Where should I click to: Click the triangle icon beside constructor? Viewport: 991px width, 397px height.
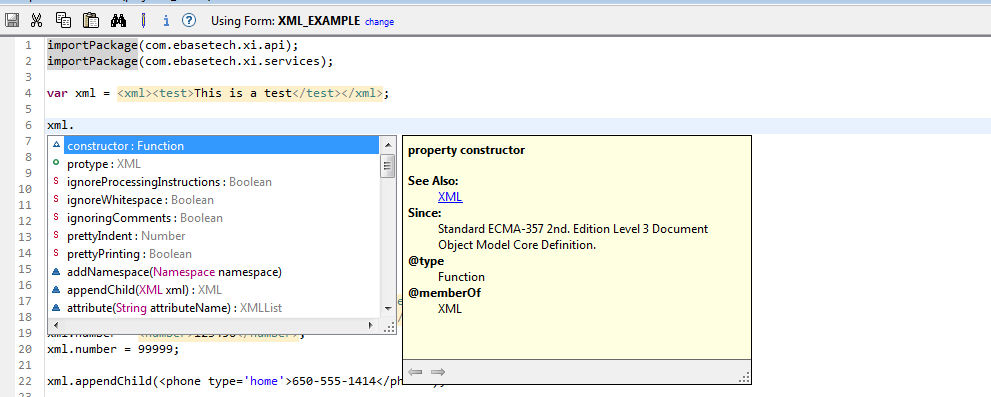click(56, 145)
